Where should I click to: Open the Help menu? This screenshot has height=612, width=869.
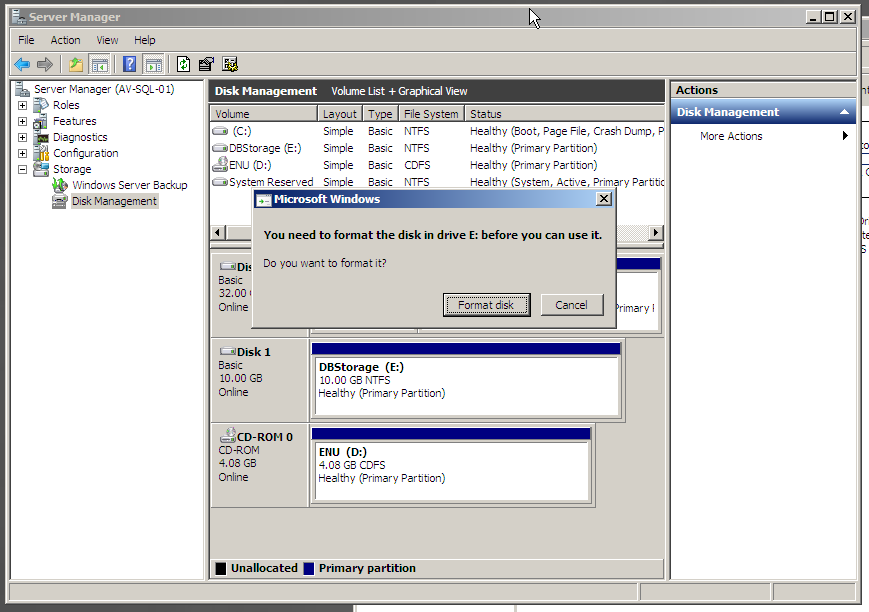[145, 40]
